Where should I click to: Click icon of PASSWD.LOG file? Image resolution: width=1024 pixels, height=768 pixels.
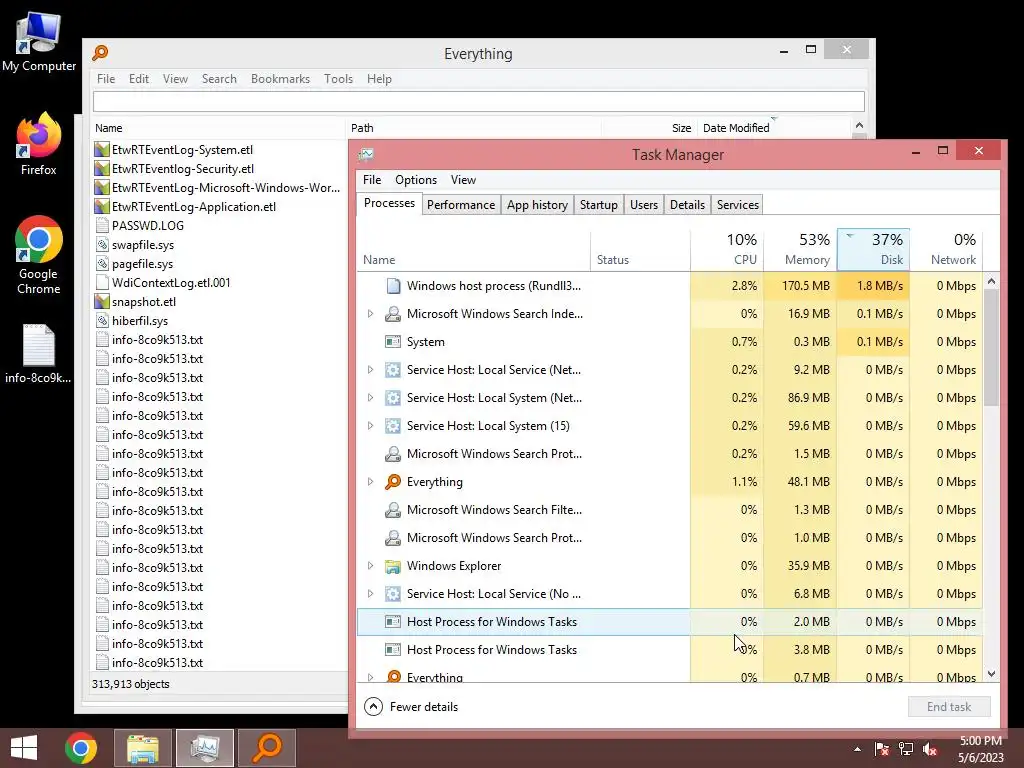coord(101,226)
